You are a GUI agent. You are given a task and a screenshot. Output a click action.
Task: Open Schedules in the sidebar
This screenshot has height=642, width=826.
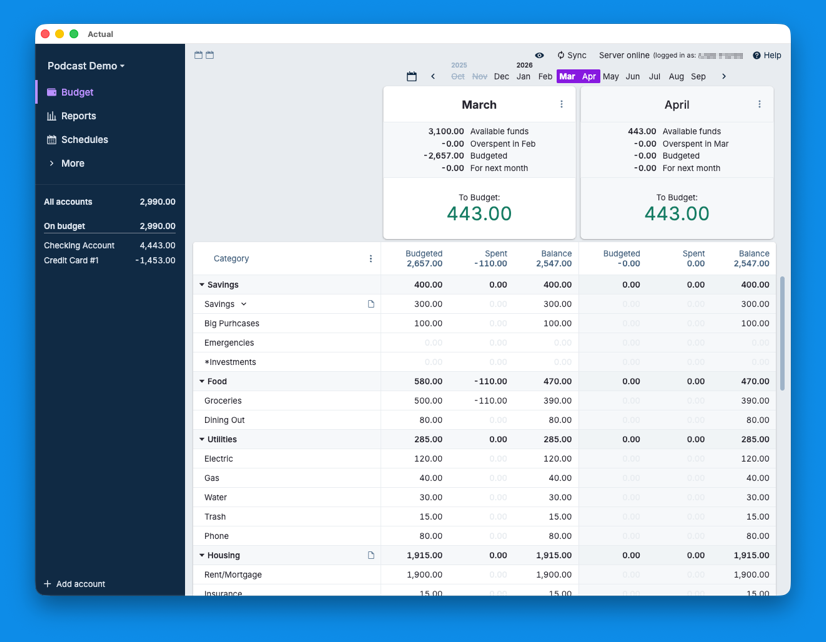(x=84, y=140)
